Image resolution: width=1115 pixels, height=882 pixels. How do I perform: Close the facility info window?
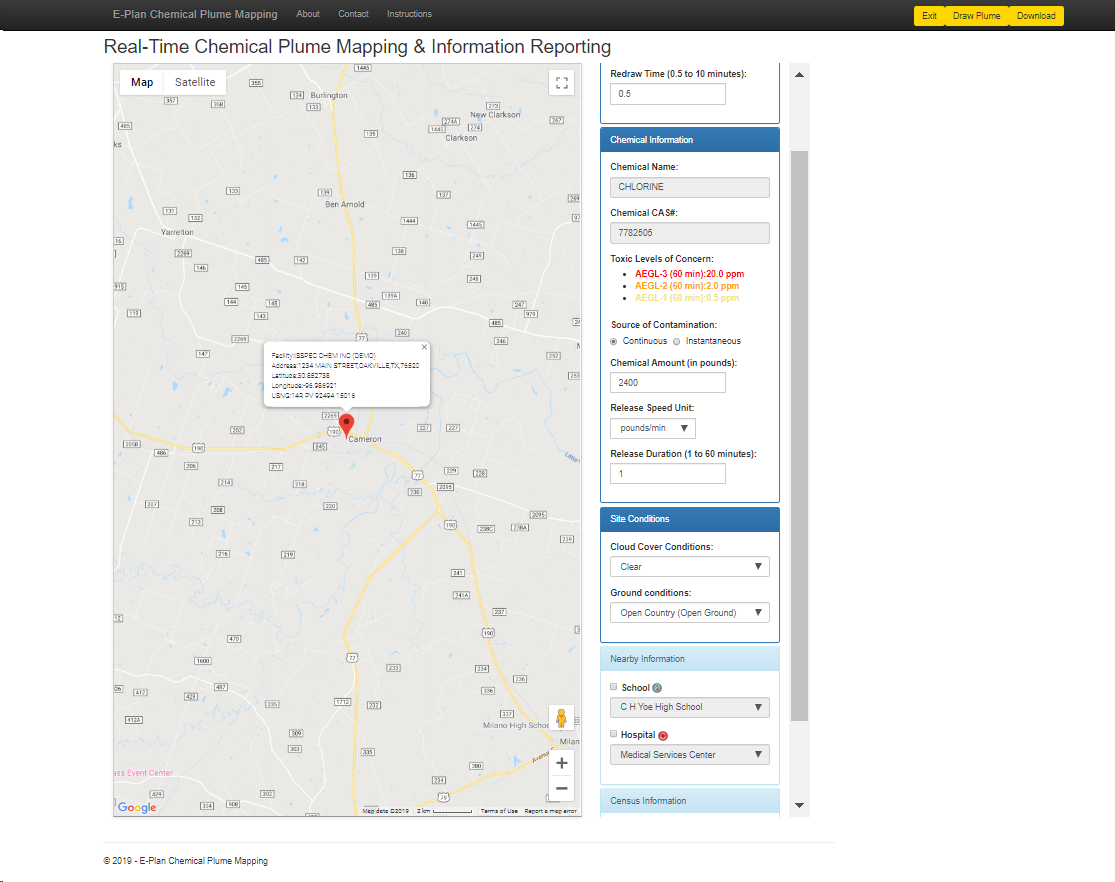click(424, 347)
